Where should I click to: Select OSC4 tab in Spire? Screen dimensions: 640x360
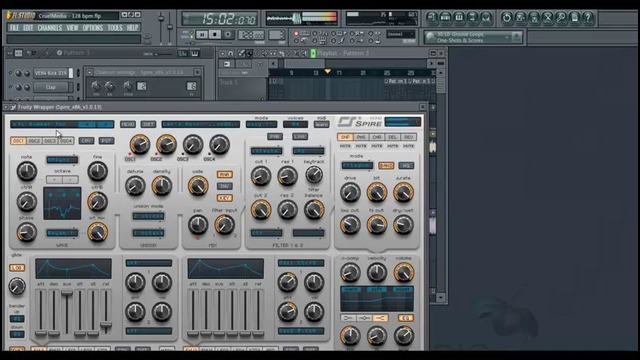[x=66, y=141]
